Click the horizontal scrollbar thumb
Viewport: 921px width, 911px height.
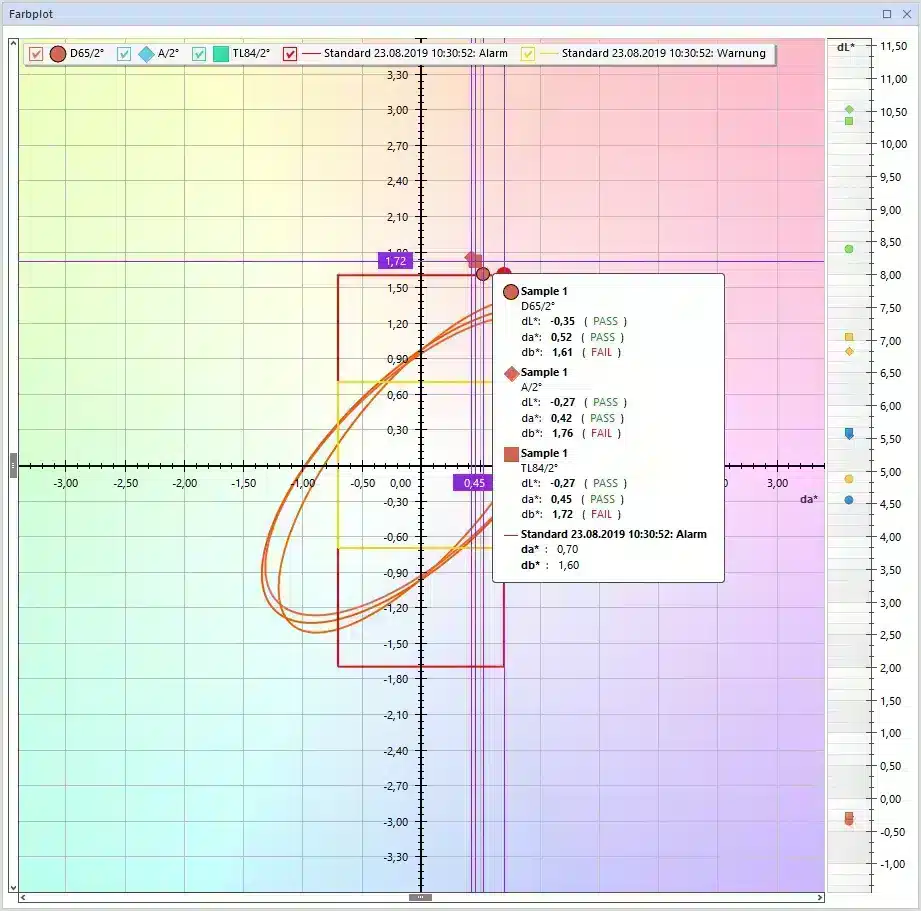point(420,897)
